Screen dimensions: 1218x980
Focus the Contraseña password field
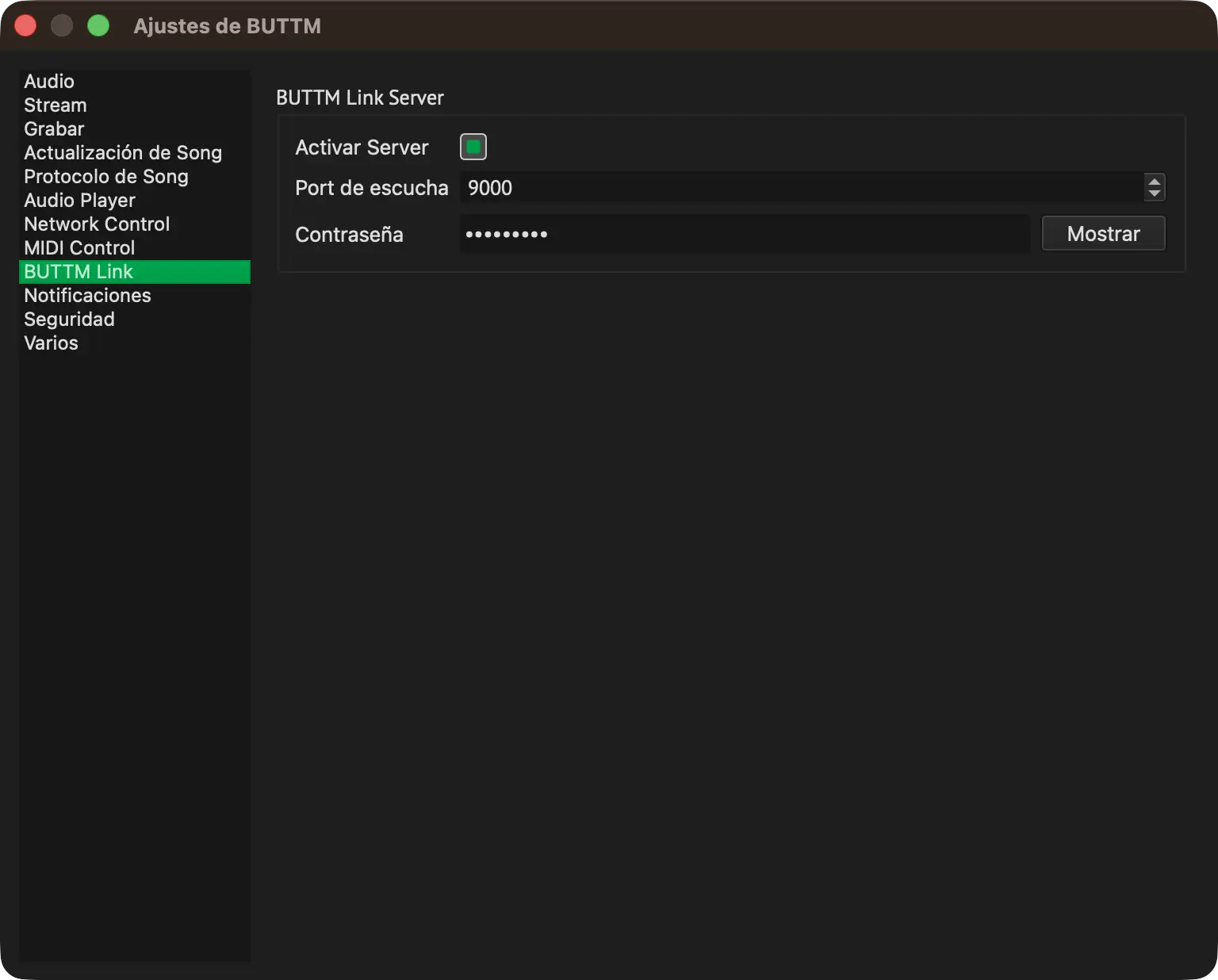click(745, 234)
